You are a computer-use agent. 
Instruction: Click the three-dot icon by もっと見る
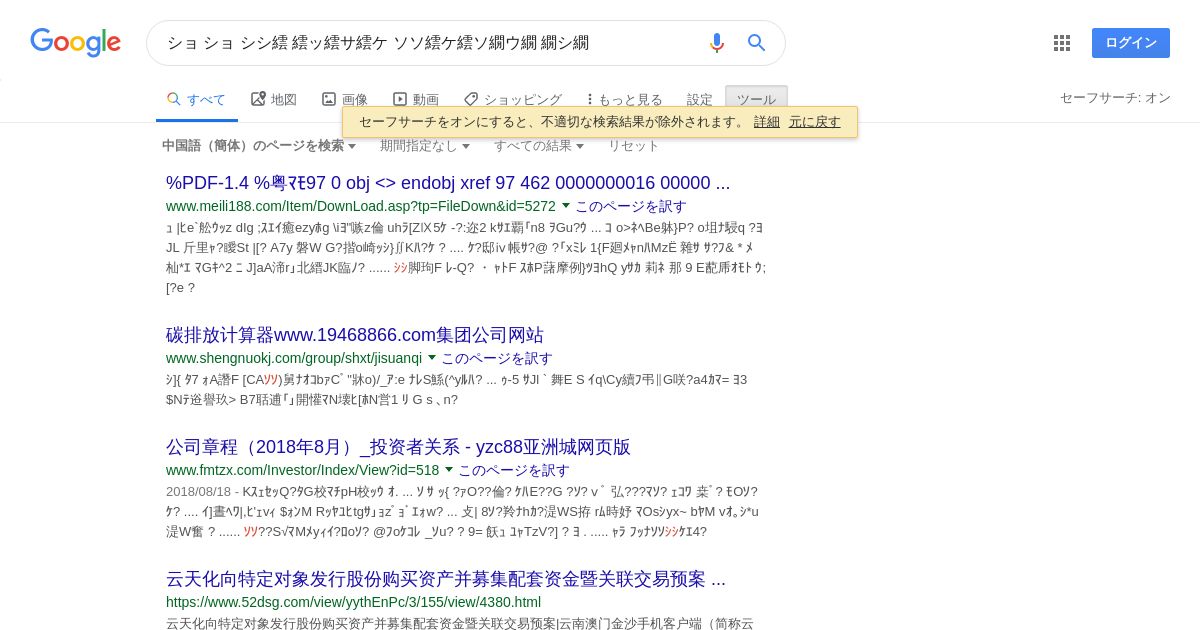click(x=590, y=99)
